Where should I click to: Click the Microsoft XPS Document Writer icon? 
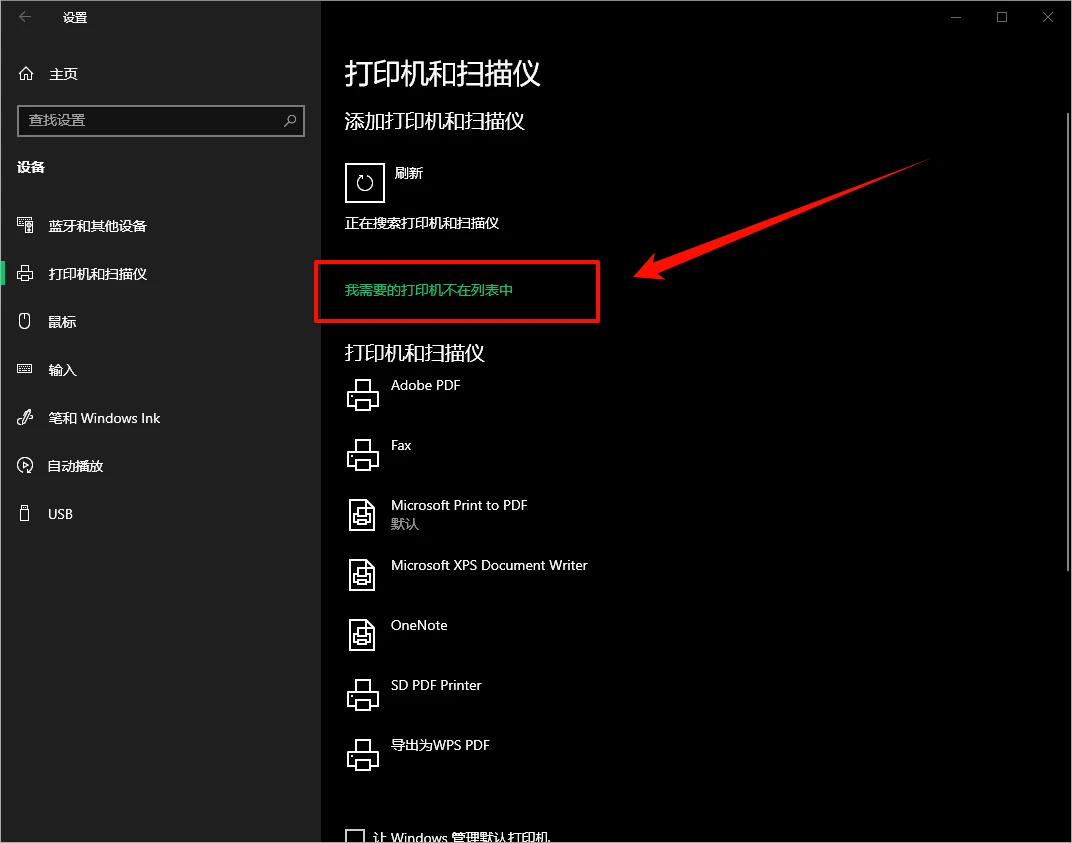click(x=362, y=575)
